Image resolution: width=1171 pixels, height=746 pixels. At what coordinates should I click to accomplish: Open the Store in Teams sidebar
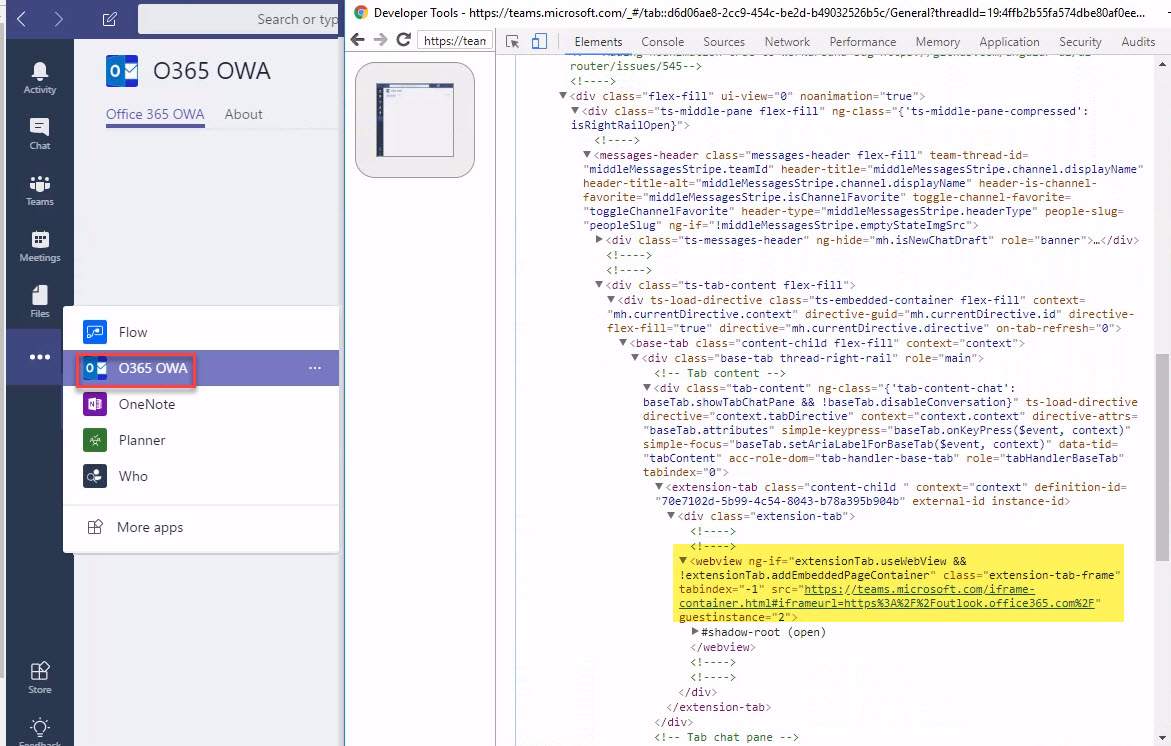[40, 677]
